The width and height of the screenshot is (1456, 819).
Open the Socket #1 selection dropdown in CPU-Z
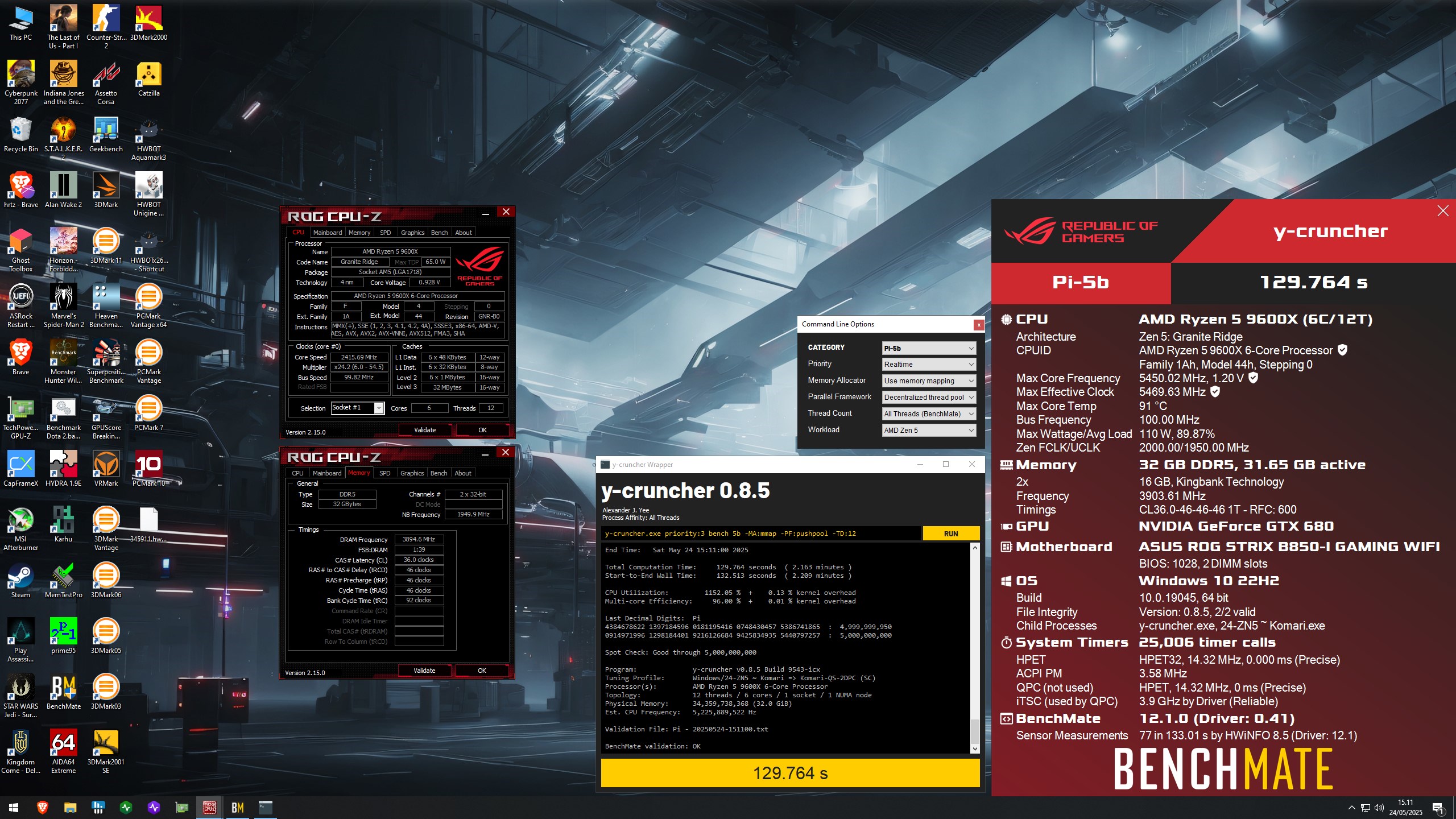(x=358, y=408)
